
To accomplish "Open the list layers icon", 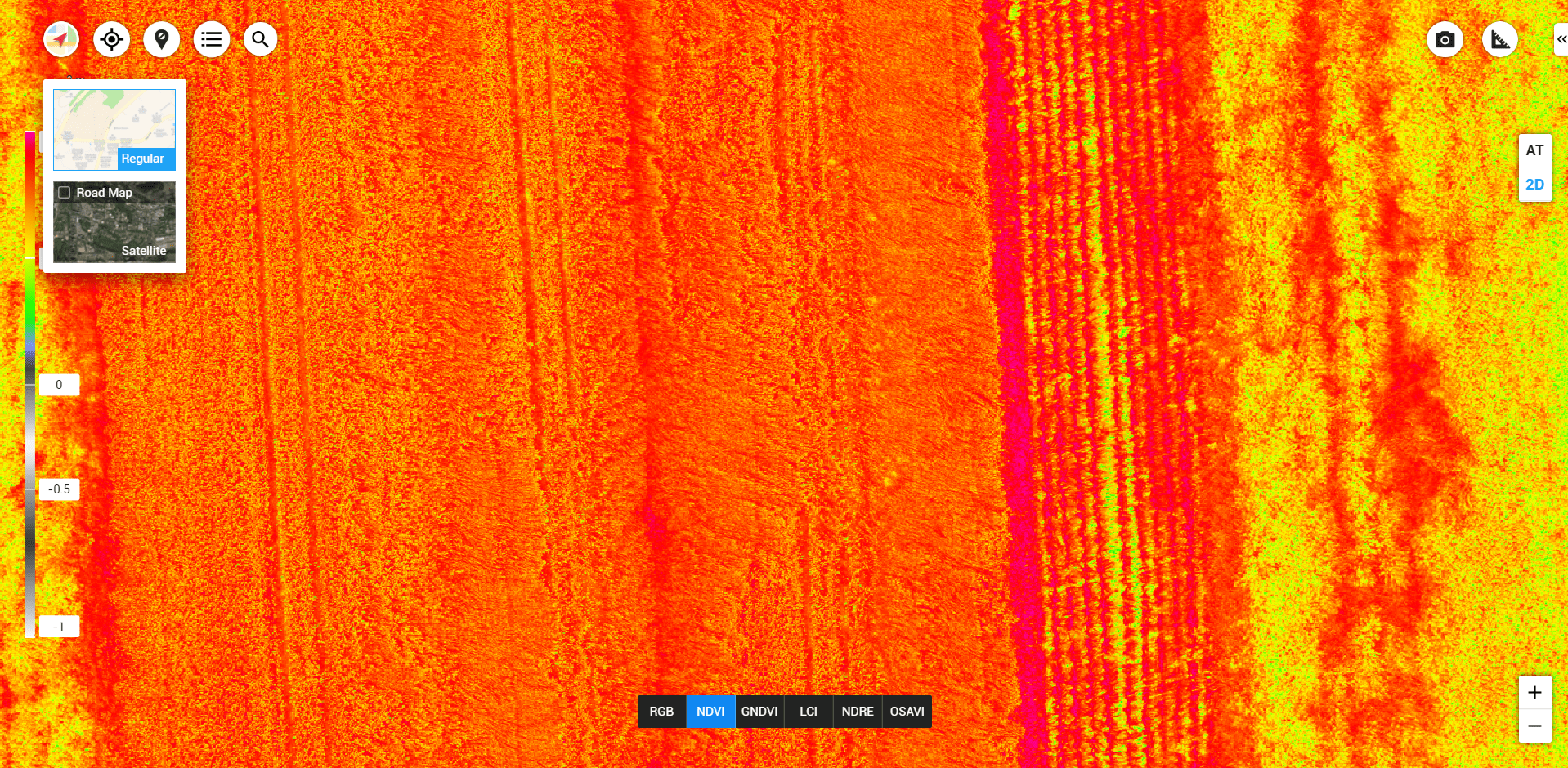I will pyautogui.click(x=211, y=39).
